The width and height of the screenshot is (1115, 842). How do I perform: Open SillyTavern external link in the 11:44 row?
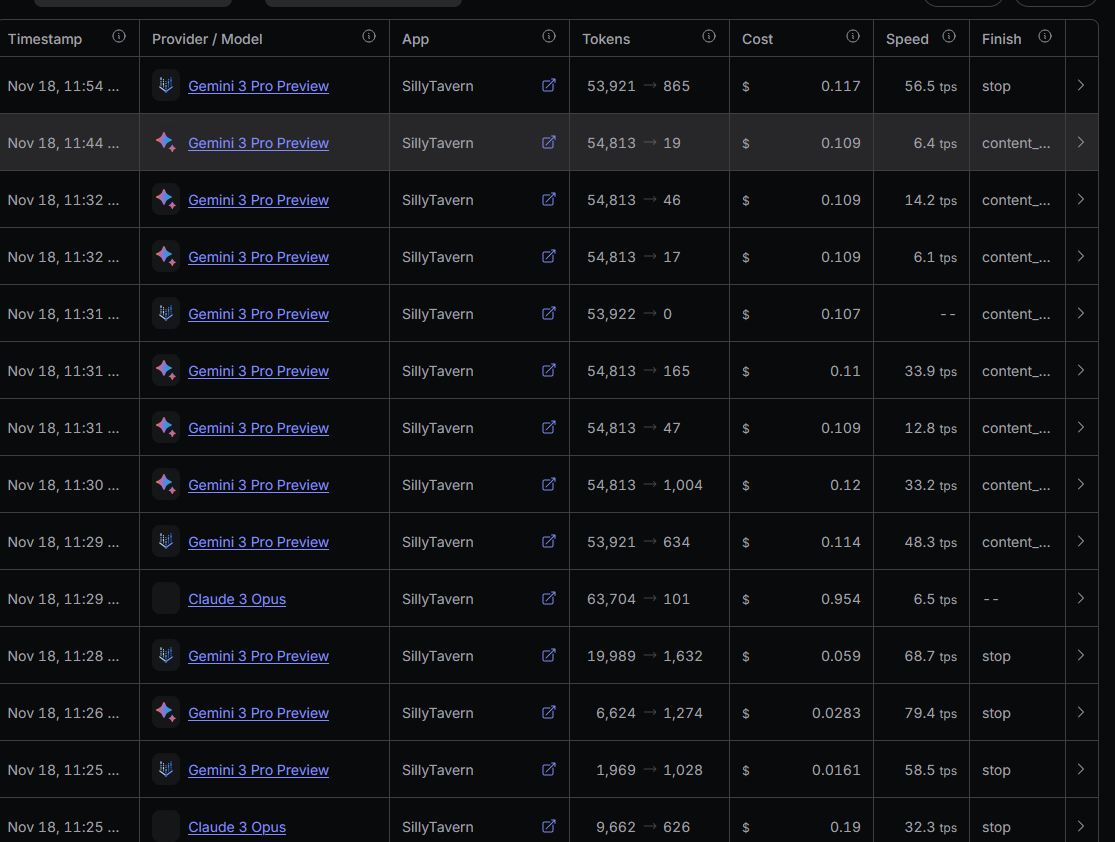coord(548,142)
